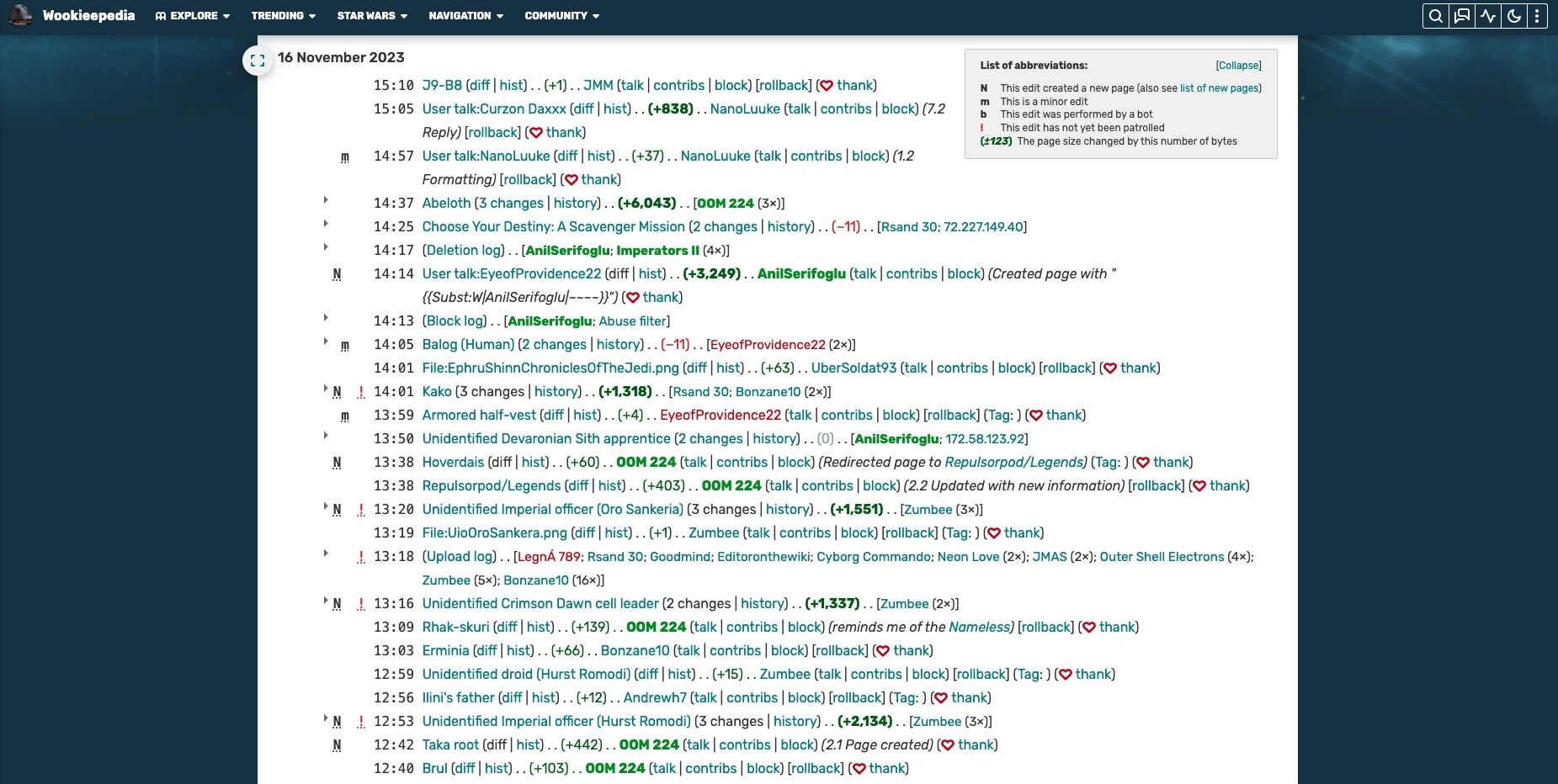1558x784 pixels.
Task: Expand the Abeloth grouped changes arrow
Action: (326, 200)
